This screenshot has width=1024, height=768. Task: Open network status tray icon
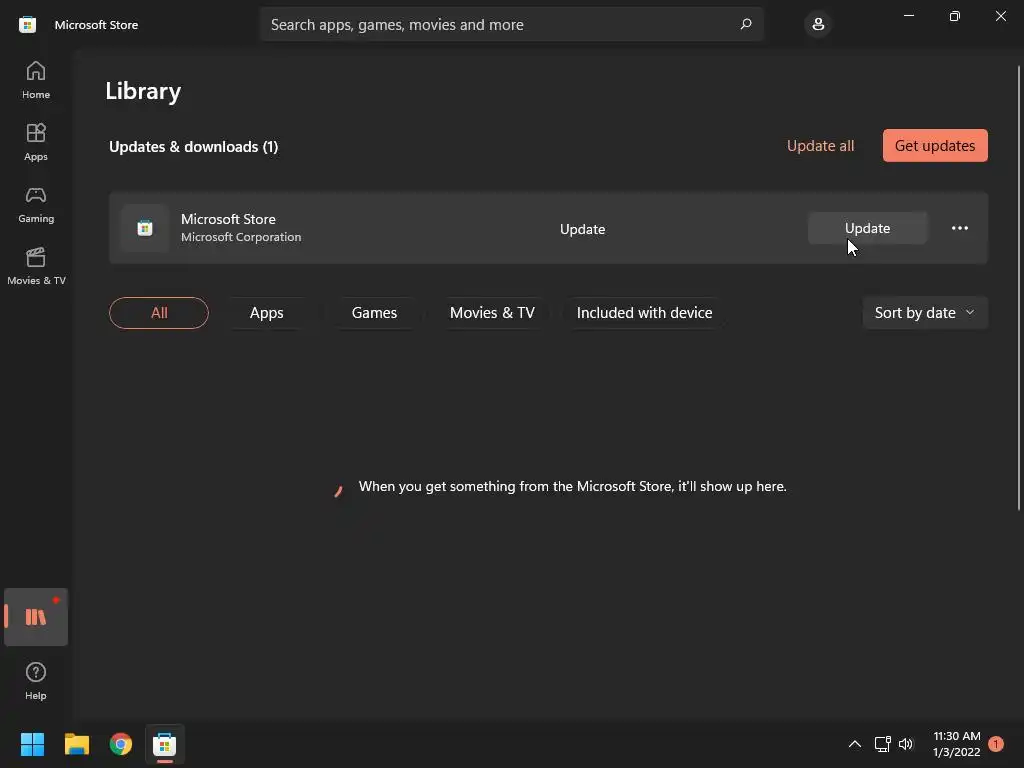[882, 744]
